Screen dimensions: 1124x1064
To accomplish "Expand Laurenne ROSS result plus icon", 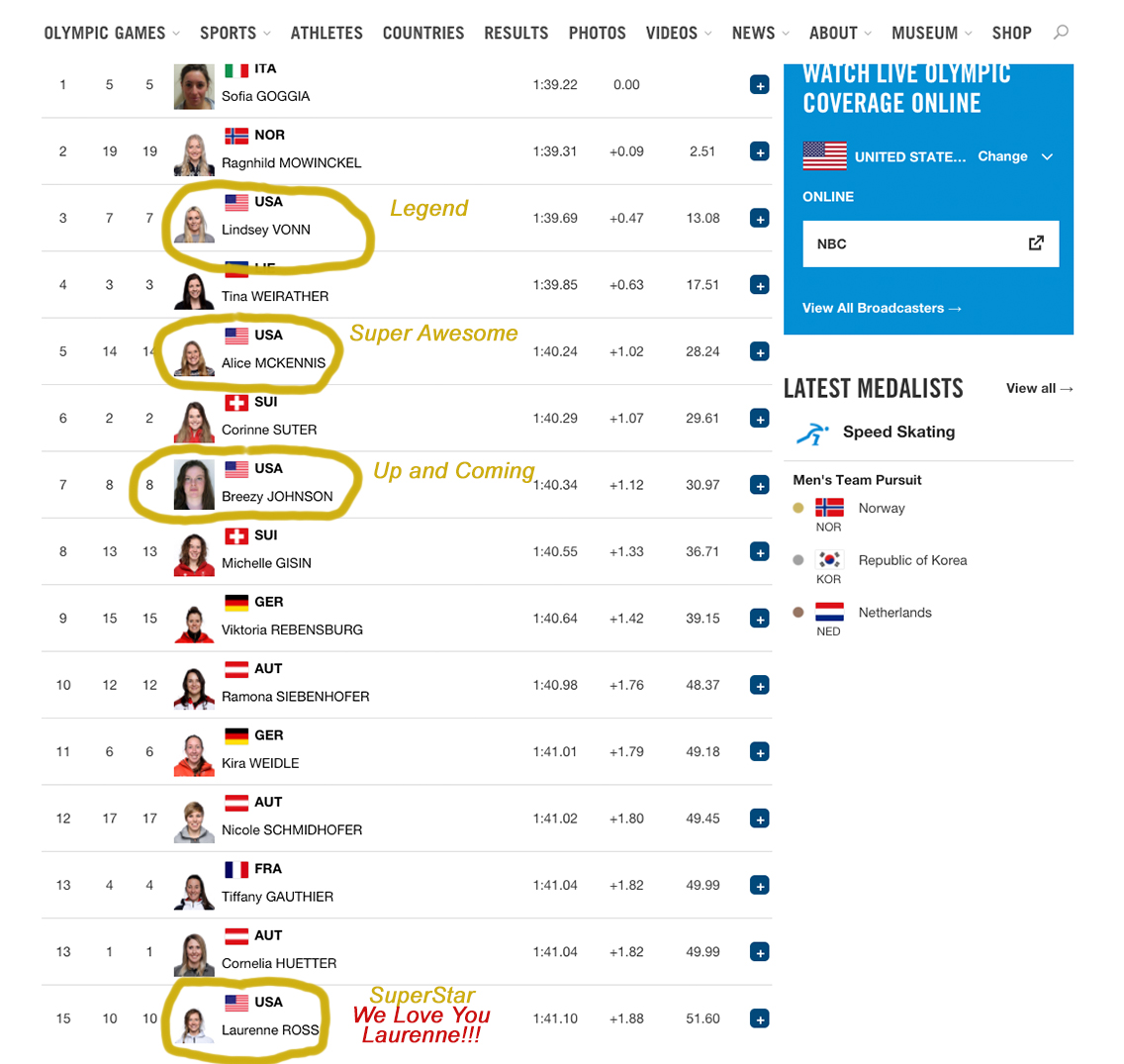I will pyautogui.click(x=759, y=1018).
